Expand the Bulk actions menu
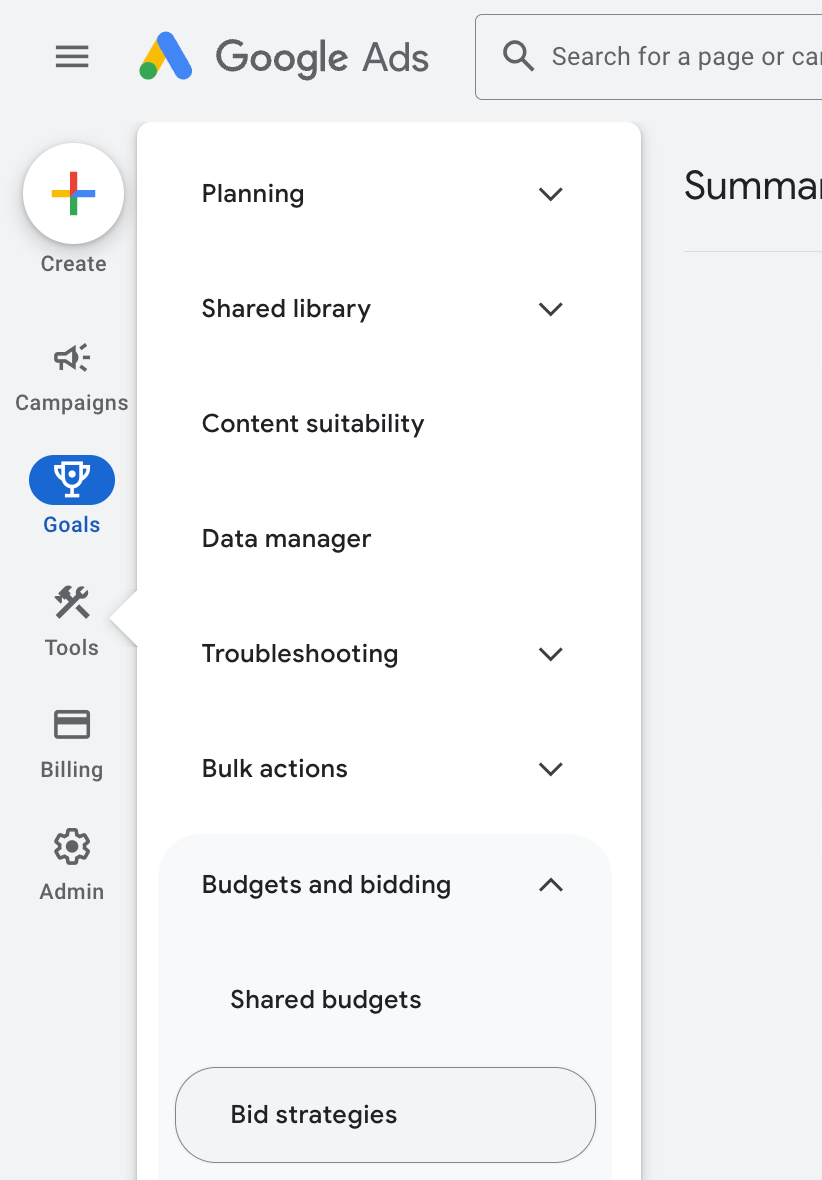 click(x=550, y=769)
